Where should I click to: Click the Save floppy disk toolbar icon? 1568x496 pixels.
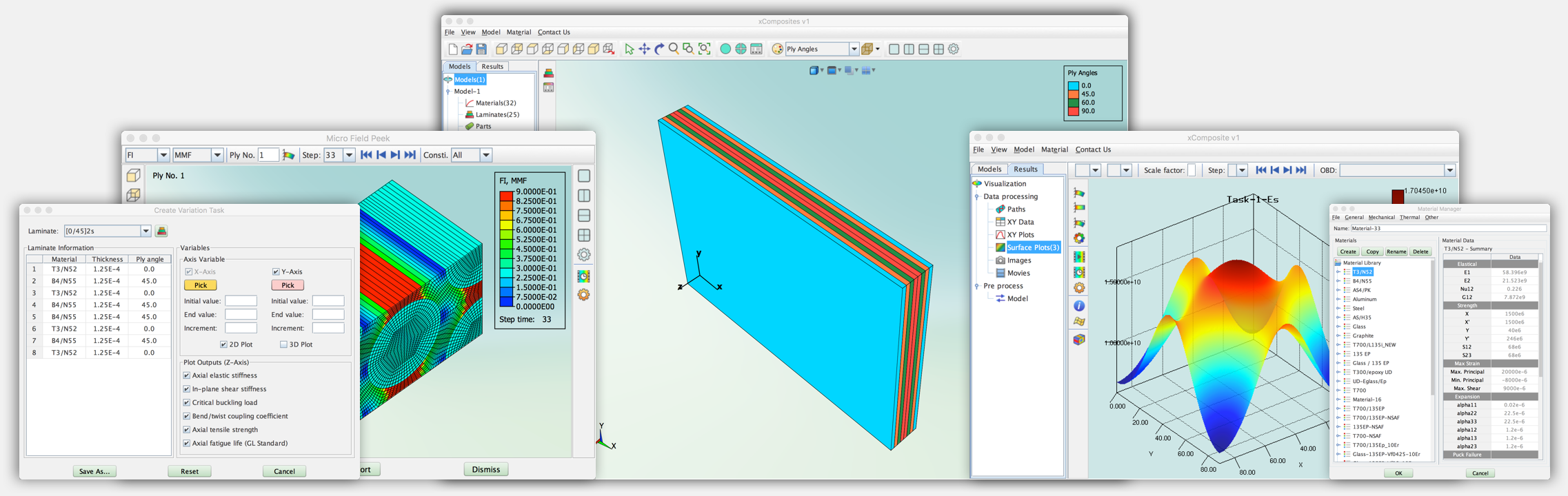481,49
